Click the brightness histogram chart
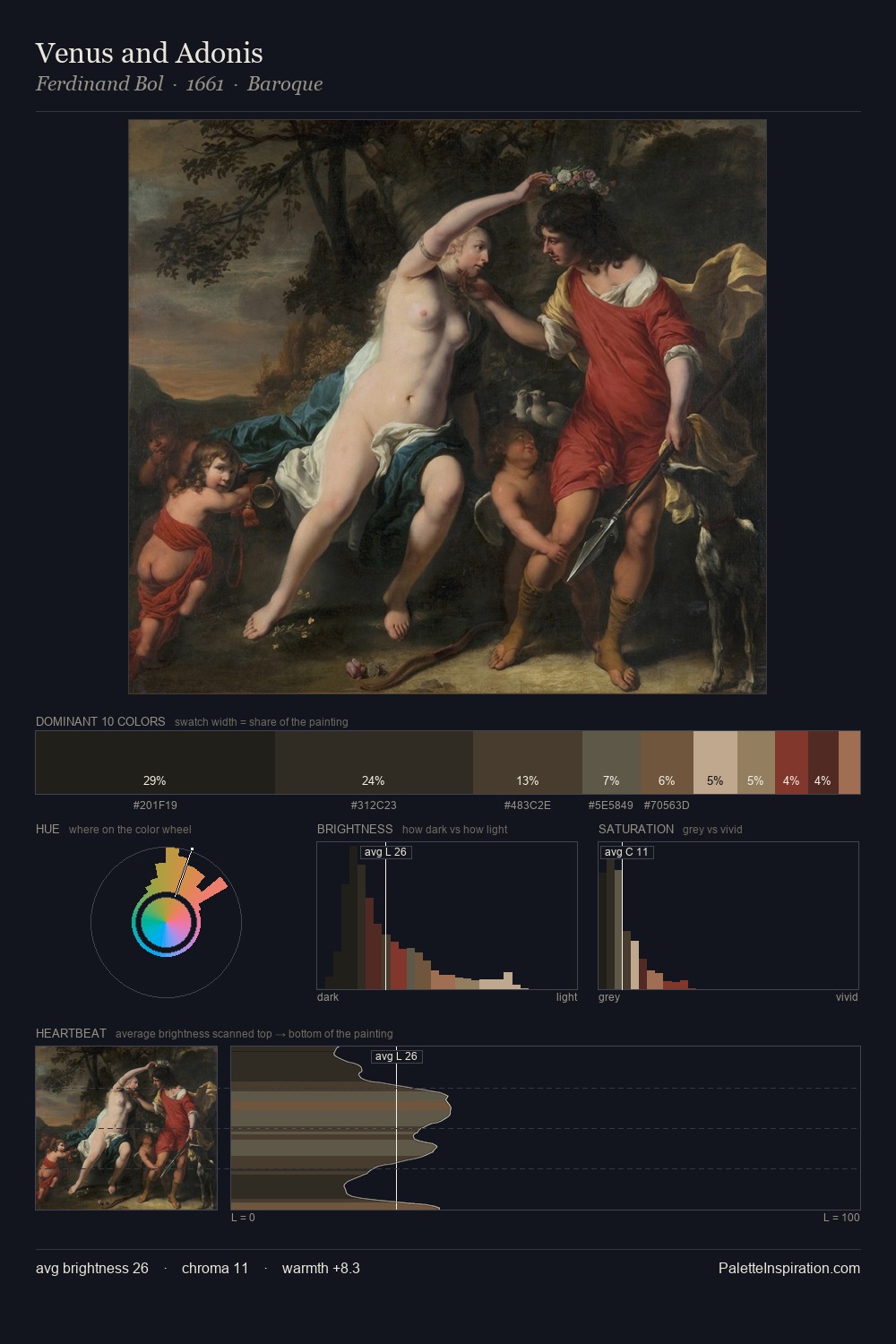This screenshot has height=1344, width=896. (447, 916)
